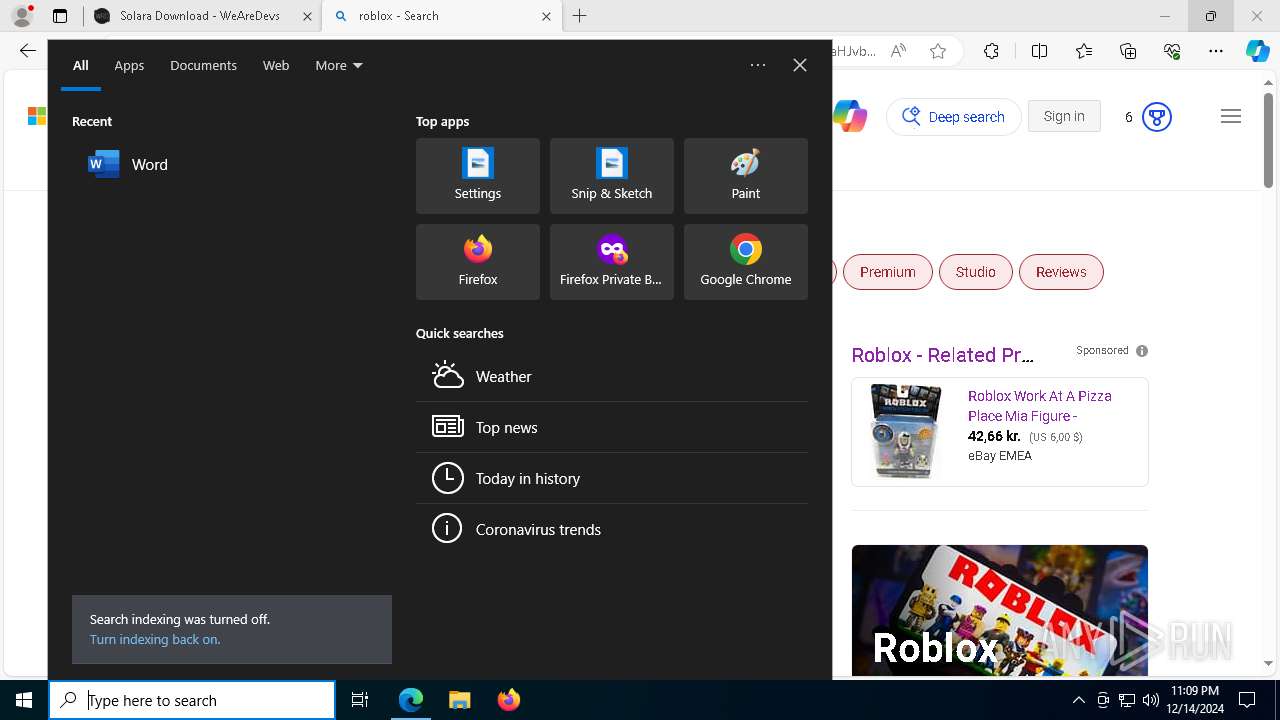Click the Type here to search box
1280x720 pixels.
[192, 700]
